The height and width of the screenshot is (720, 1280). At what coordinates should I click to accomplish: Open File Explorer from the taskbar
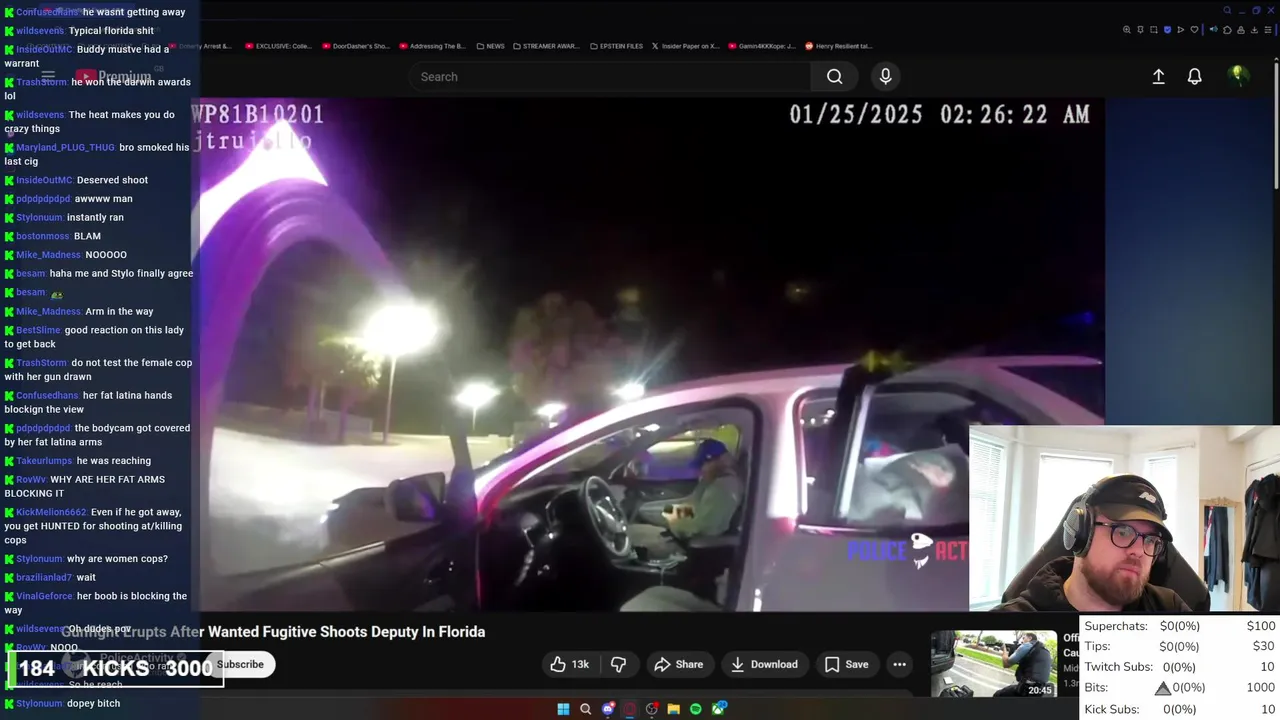674,709
